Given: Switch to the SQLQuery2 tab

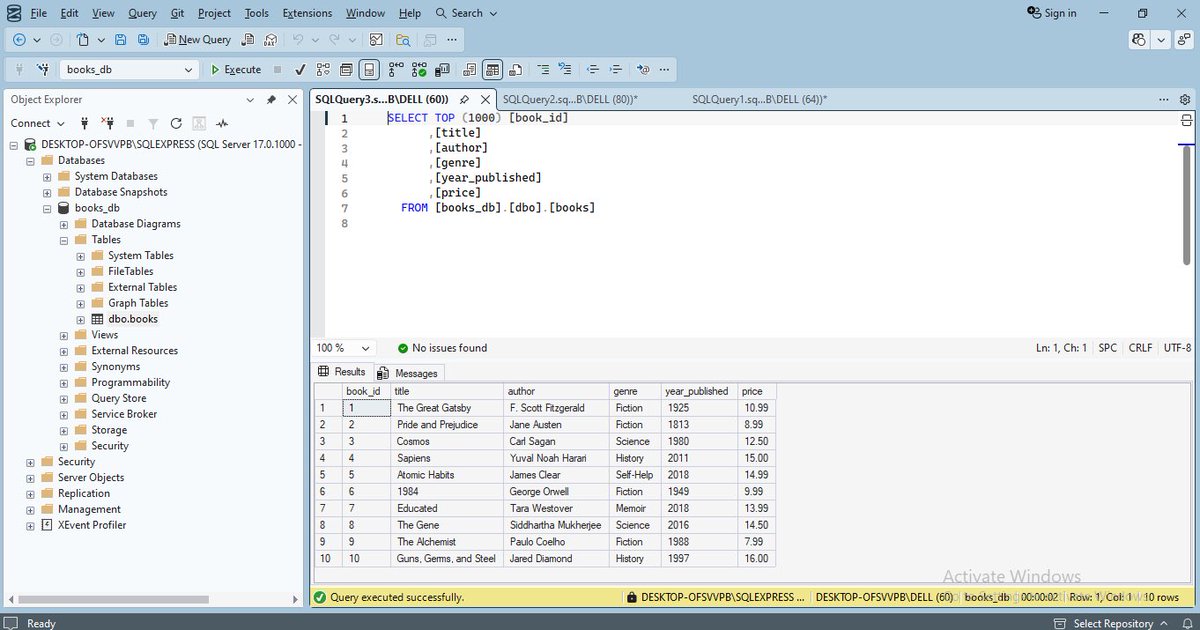Looking at the screenshot, I should pos(570,100).
